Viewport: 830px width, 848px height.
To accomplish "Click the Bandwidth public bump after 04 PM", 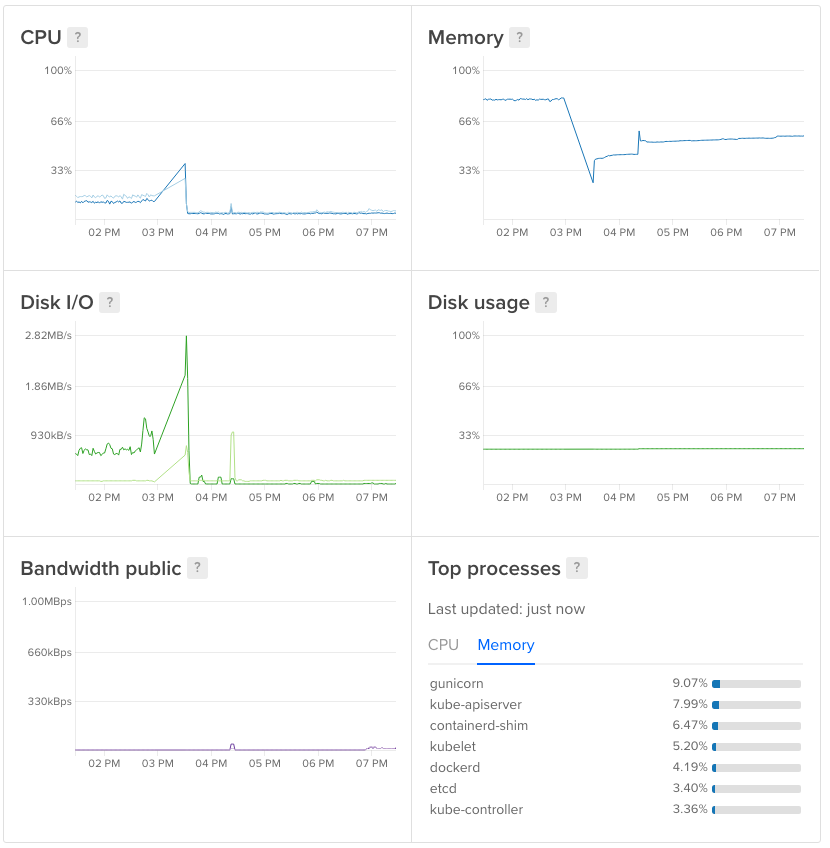I will [232, 745].
